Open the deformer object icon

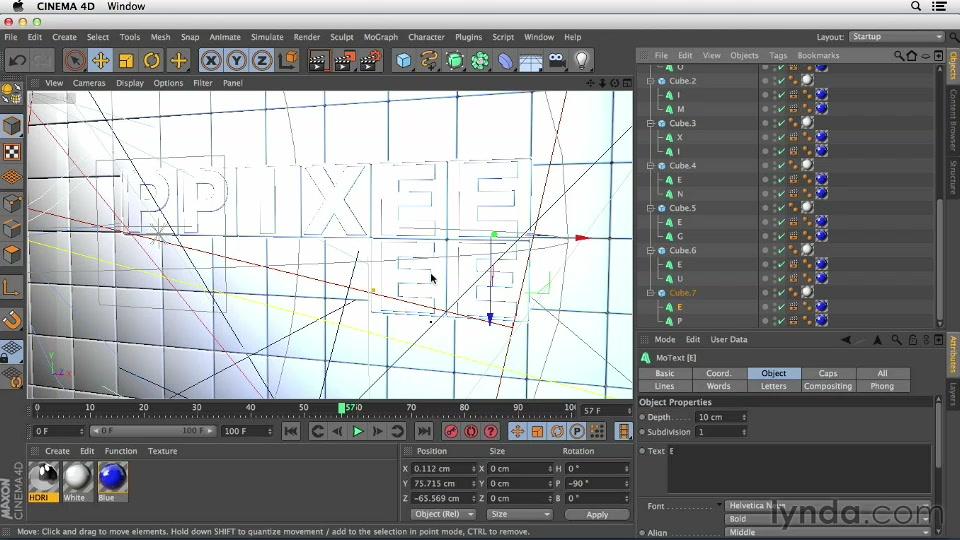505,61
